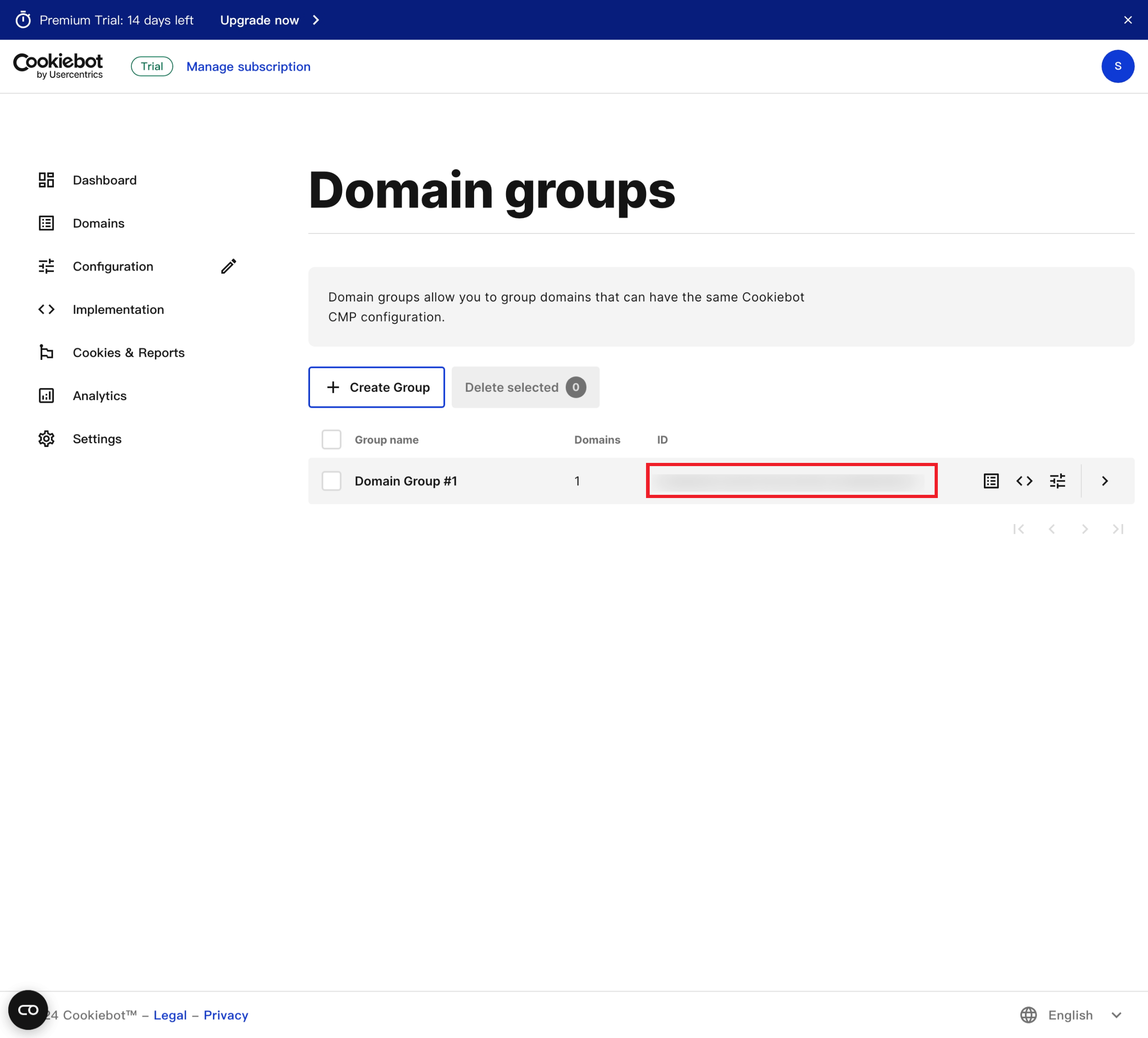1148x1038 pixels.
Task: Open the Manage subscription link
Action: [248, 67]
